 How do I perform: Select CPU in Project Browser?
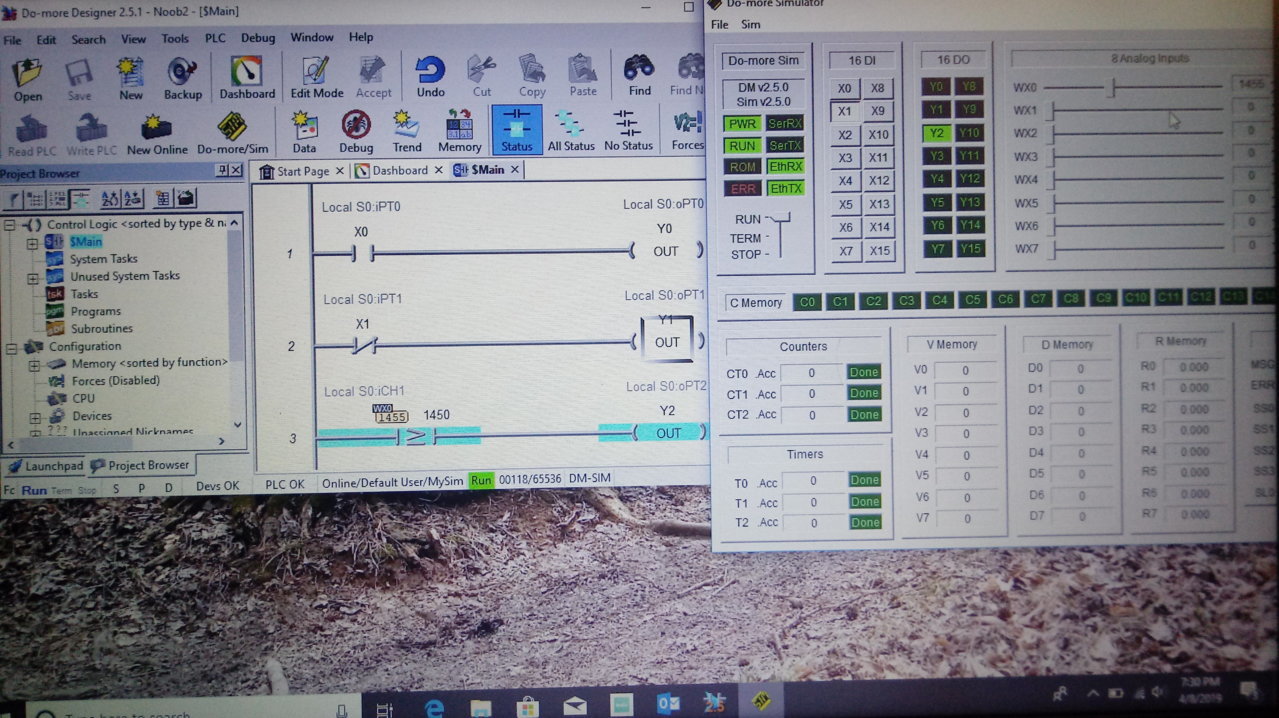(x=83, y=398)
